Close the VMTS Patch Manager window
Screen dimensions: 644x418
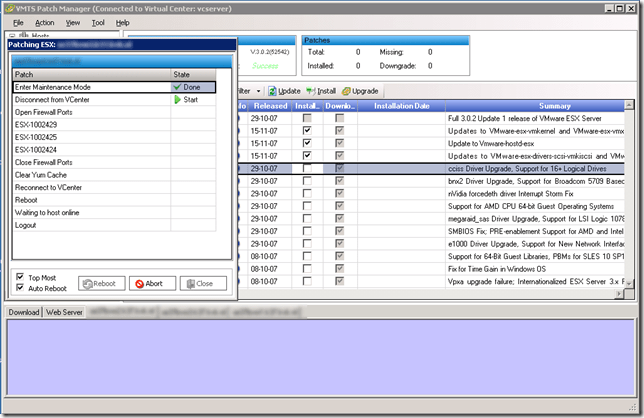click(631, 8)
